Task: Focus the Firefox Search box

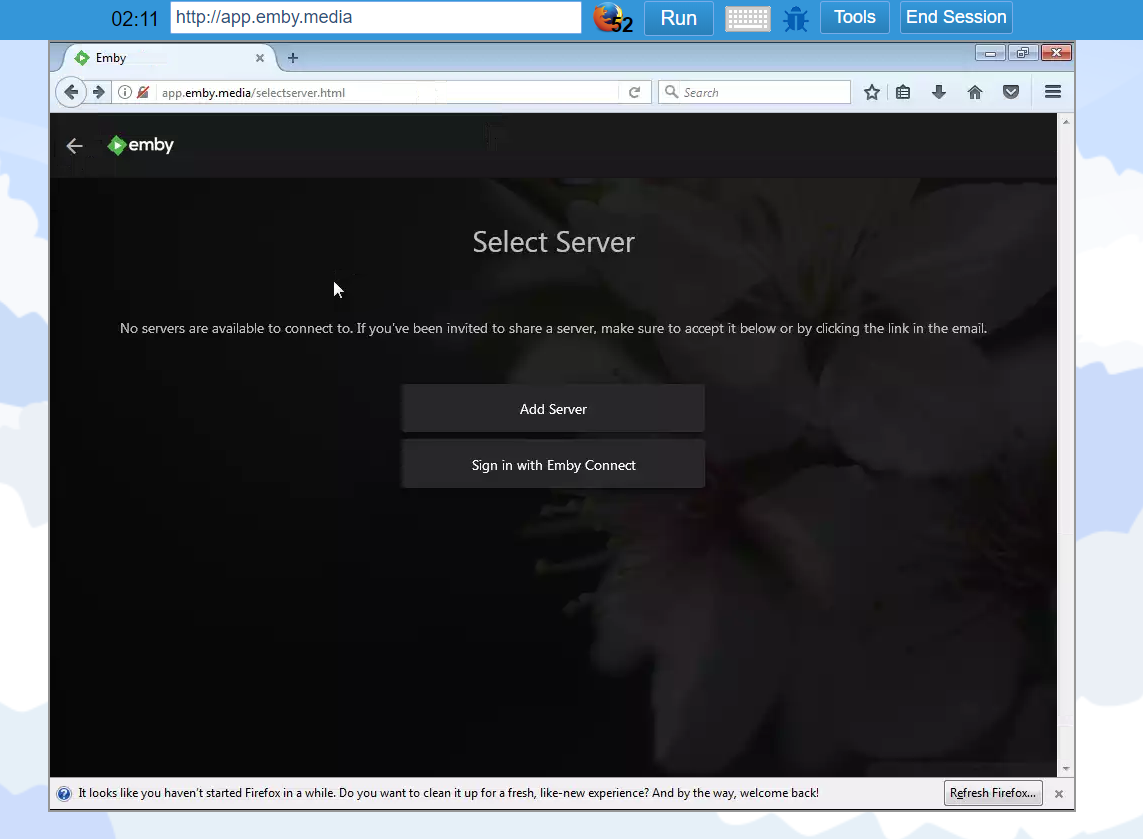Action: (x=754, y=92)
